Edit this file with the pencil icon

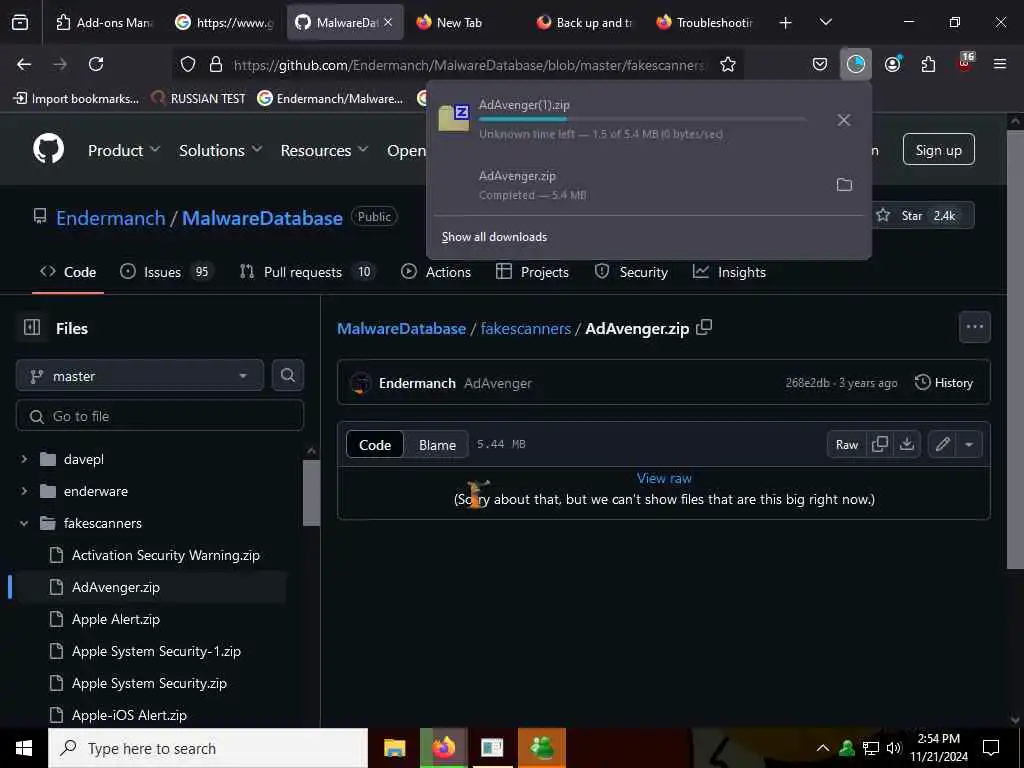[942, 444]
